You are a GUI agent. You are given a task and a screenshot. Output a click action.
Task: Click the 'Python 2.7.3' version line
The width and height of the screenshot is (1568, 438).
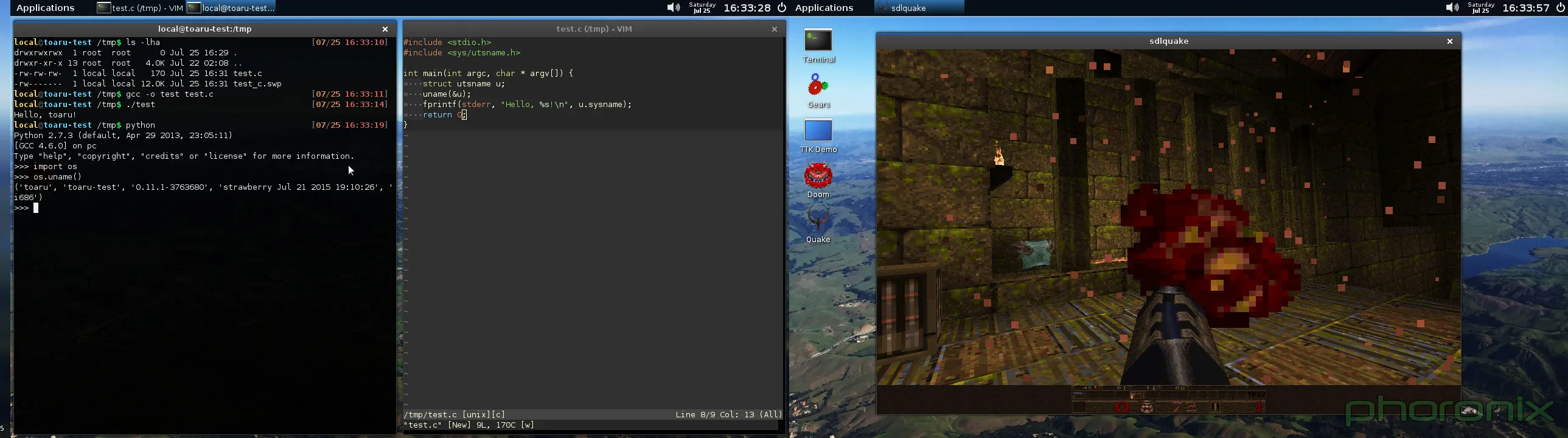point(124,136)
